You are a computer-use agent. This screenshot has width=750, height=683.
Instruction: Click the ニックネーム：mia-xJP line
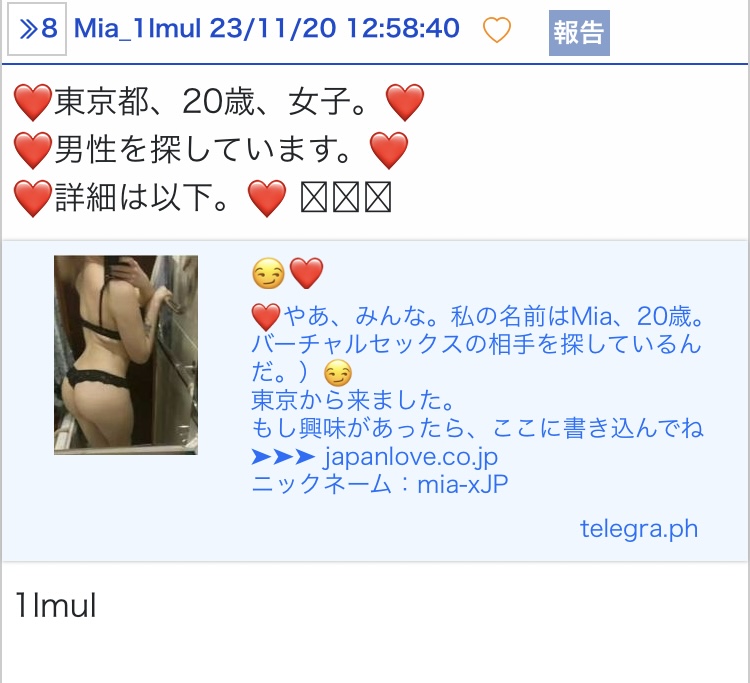click(x=380, y=484)
